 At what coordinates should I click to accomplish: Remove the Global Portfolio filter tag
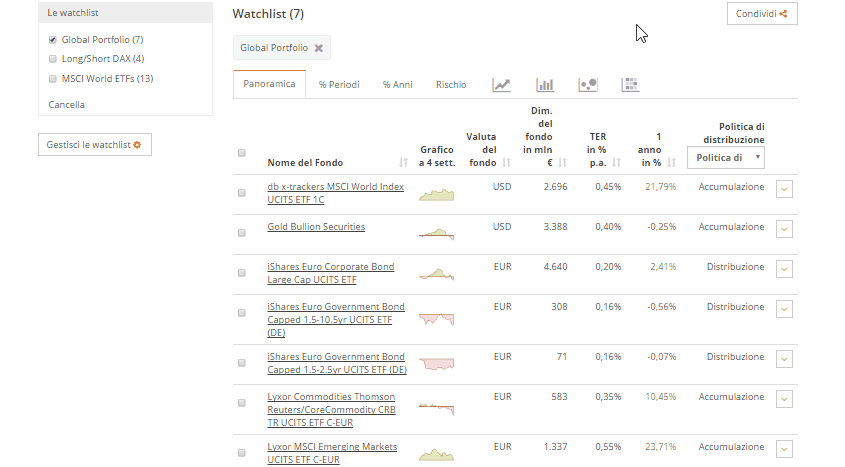coord(319,48)
